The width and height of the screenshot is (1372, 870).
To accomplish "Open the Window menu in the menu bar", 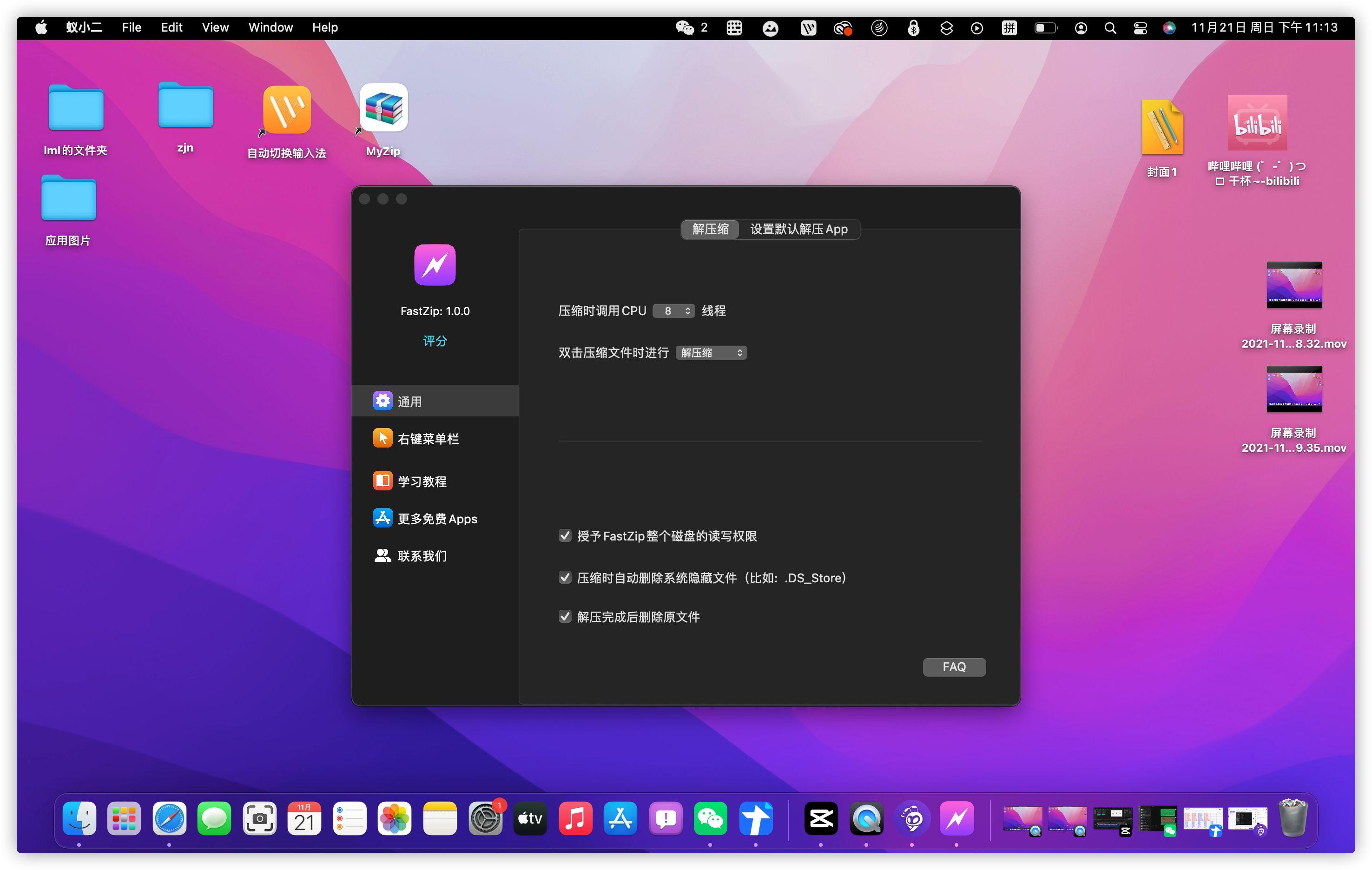I will [270, 27].
